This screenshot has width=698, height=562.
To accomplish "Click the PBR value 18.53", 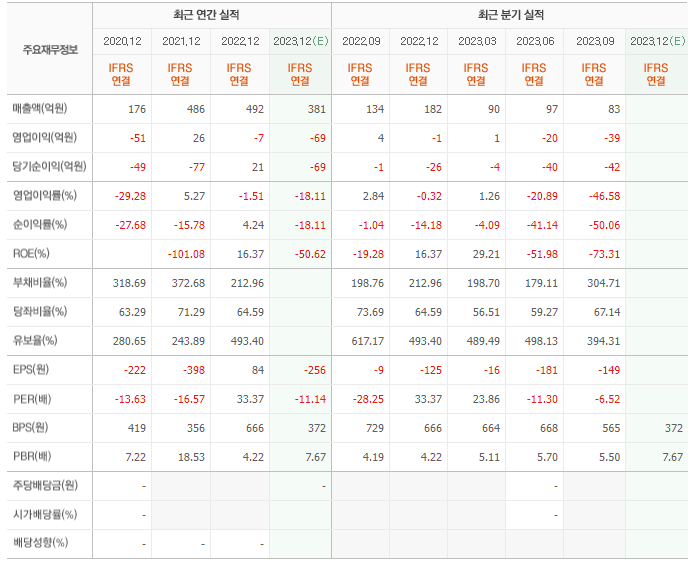I will click(191, 457).
